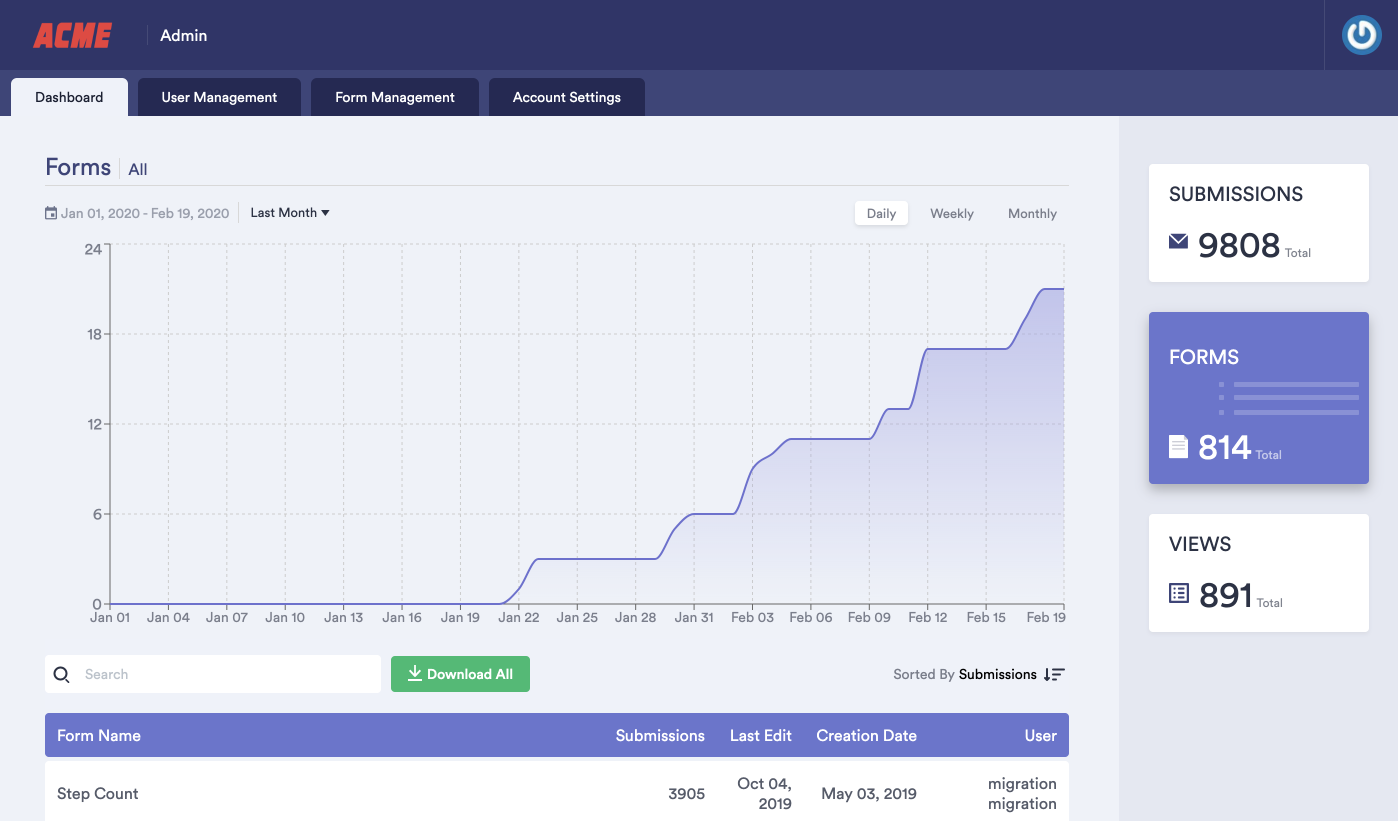Open the User Management tab
The image size is (1398, 821).
(x=219, y=97)
